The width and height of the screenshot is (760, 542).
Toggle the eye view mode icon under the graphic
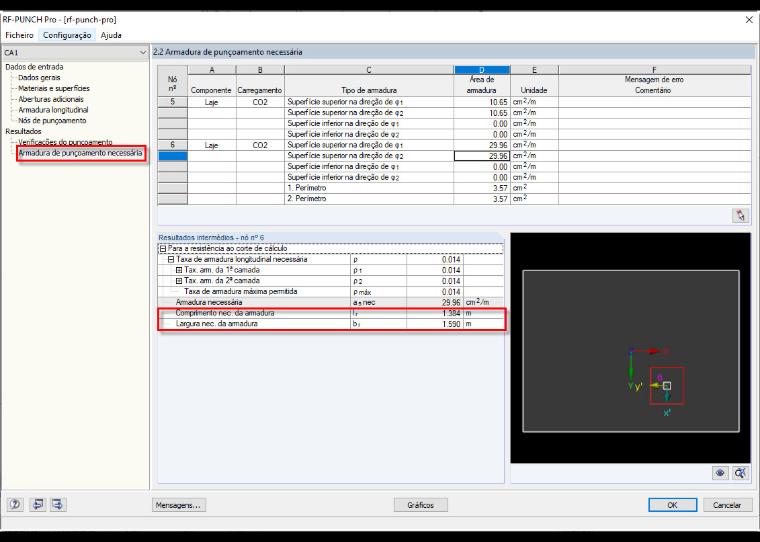pos(720,473)
